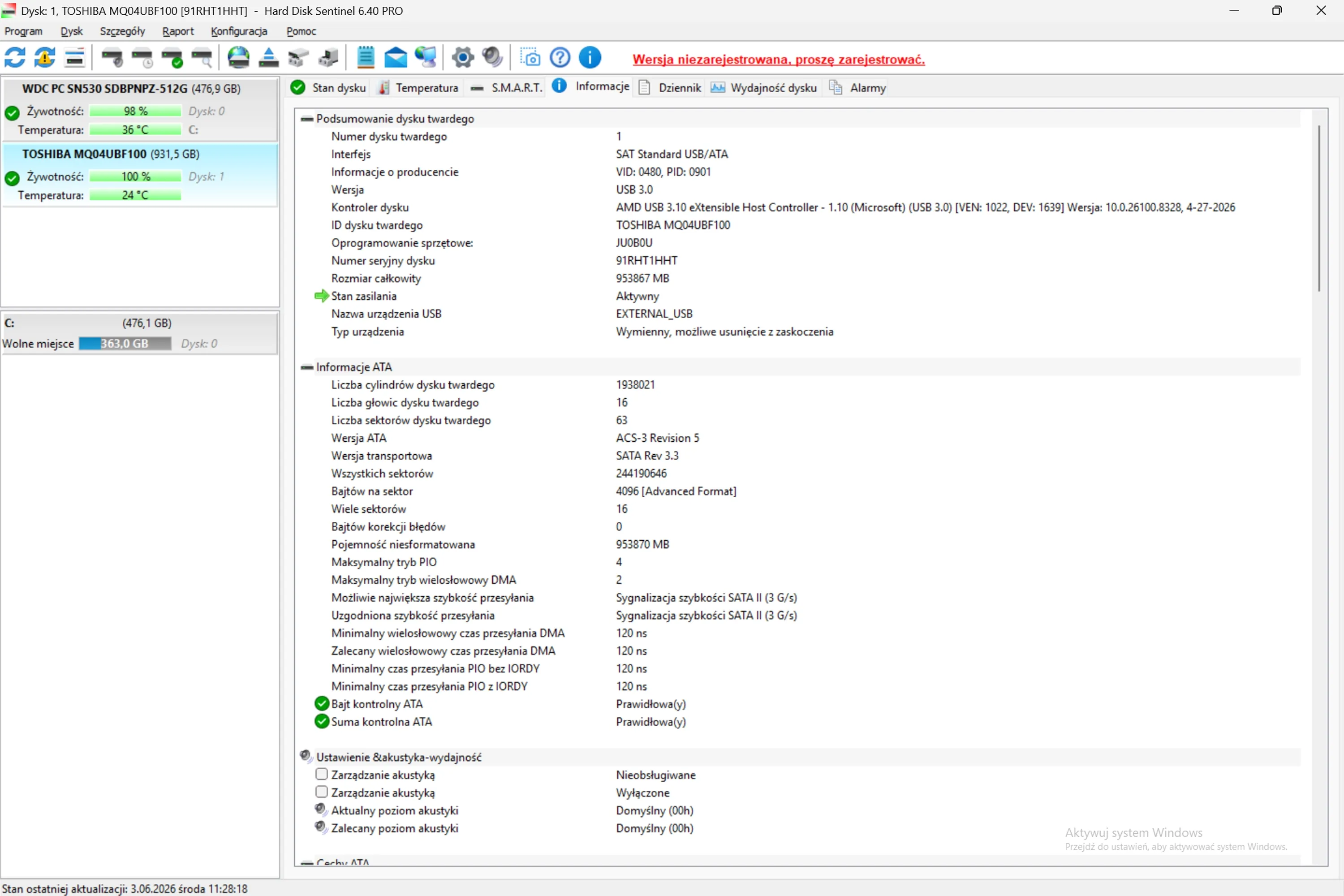This screenshot has height=896, width=1344.
Task: Tick Zarządzanie akustyką checkbox marked Wyłączone
Action: (x=322, y=792)
